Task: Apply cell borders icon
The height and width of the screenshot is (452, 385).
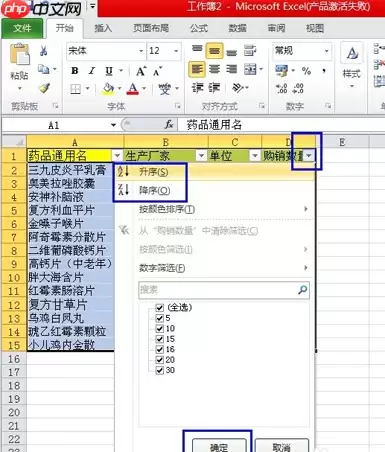Action: point(76,89)
